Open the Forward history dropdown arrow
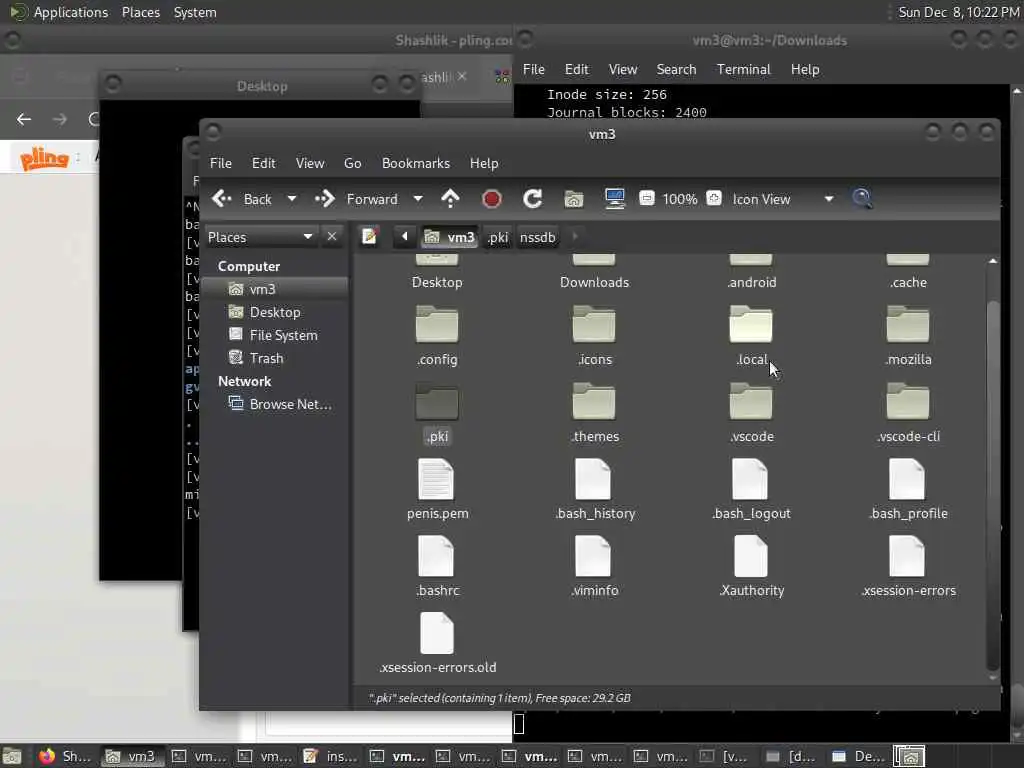 [418, 199]
